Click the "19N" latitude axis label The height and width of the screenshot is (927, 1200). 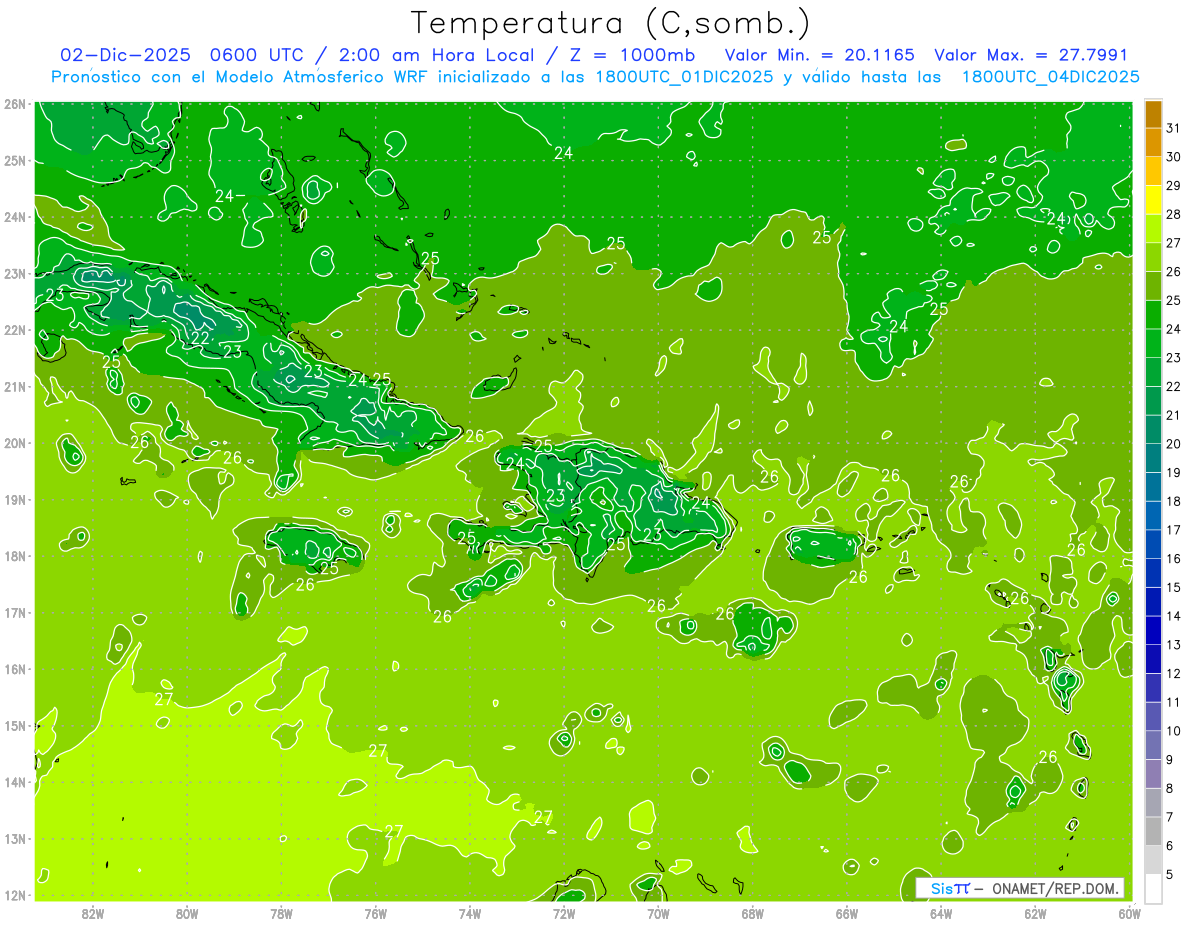point(14,499)
